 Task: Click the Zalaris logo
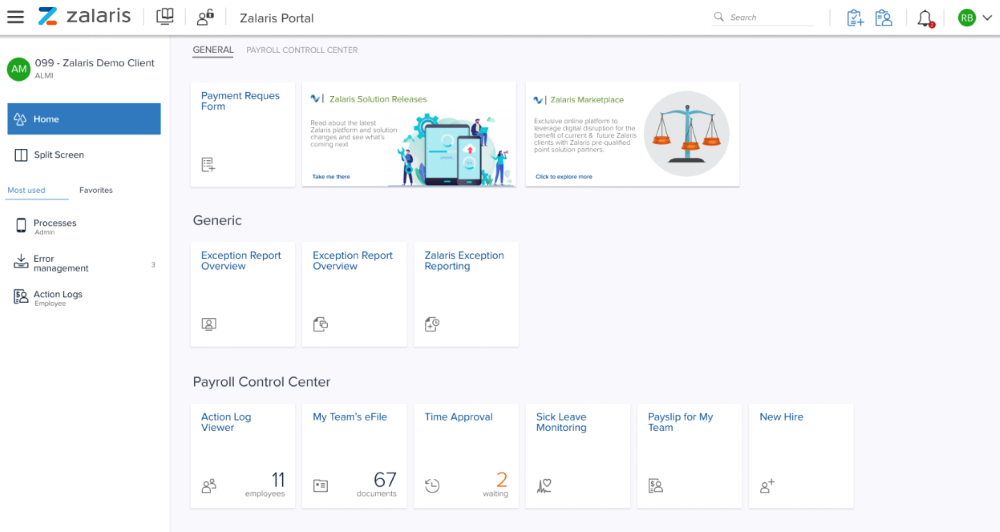84,17
